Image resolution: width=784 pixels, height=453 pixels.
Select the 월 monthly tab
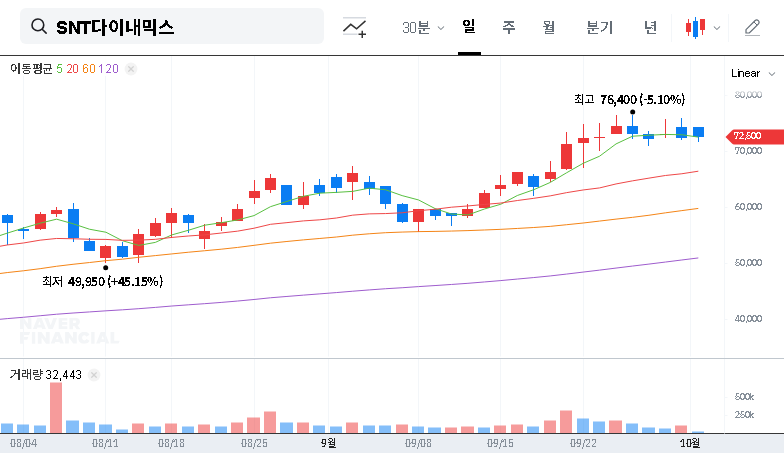pos(548,27)
